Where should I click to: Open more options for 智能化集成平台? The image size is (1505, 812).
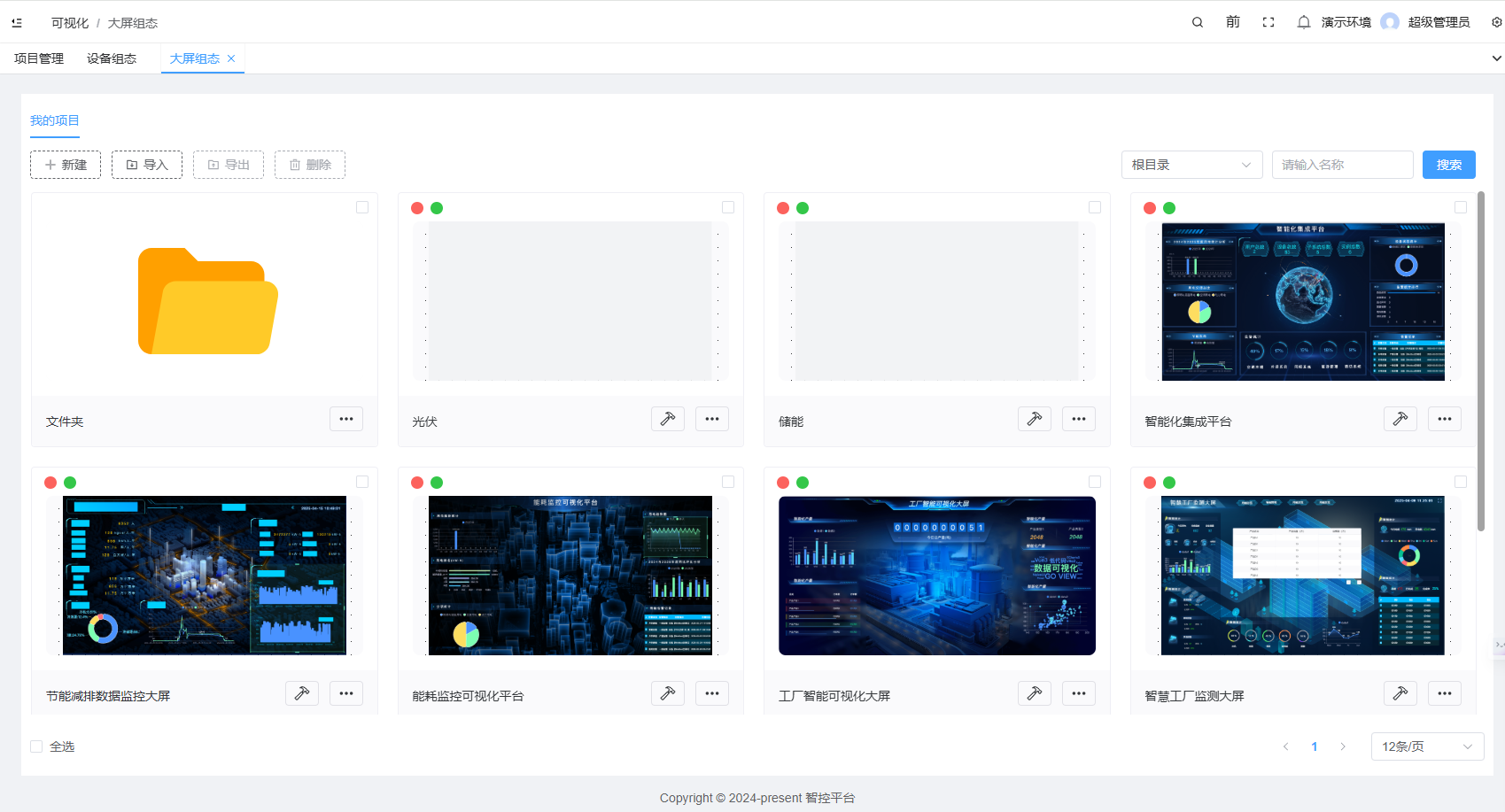pos(1445,419)
